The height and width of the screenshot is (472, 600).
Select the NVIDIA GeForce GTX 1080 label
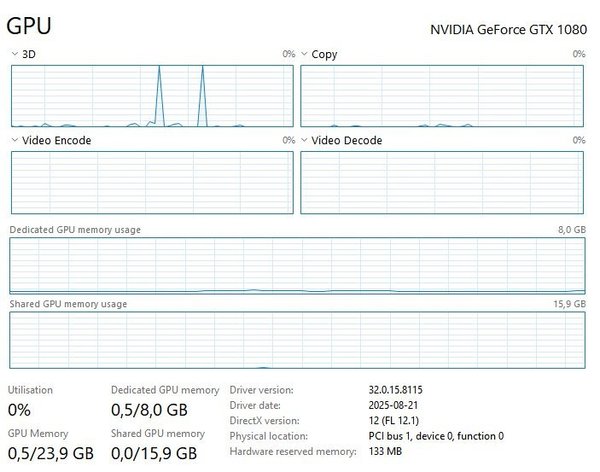pos(508,29)
